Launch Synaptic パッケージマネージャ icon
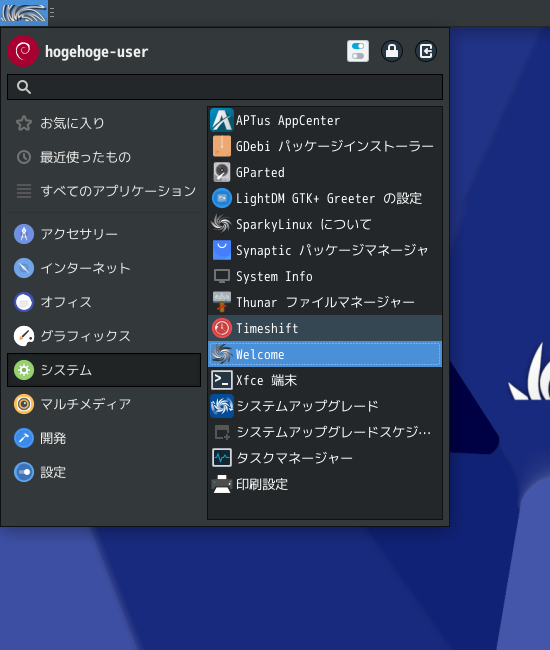Image resolution: width=550 pixels, height=650 pixels. [x=222, y=250]
